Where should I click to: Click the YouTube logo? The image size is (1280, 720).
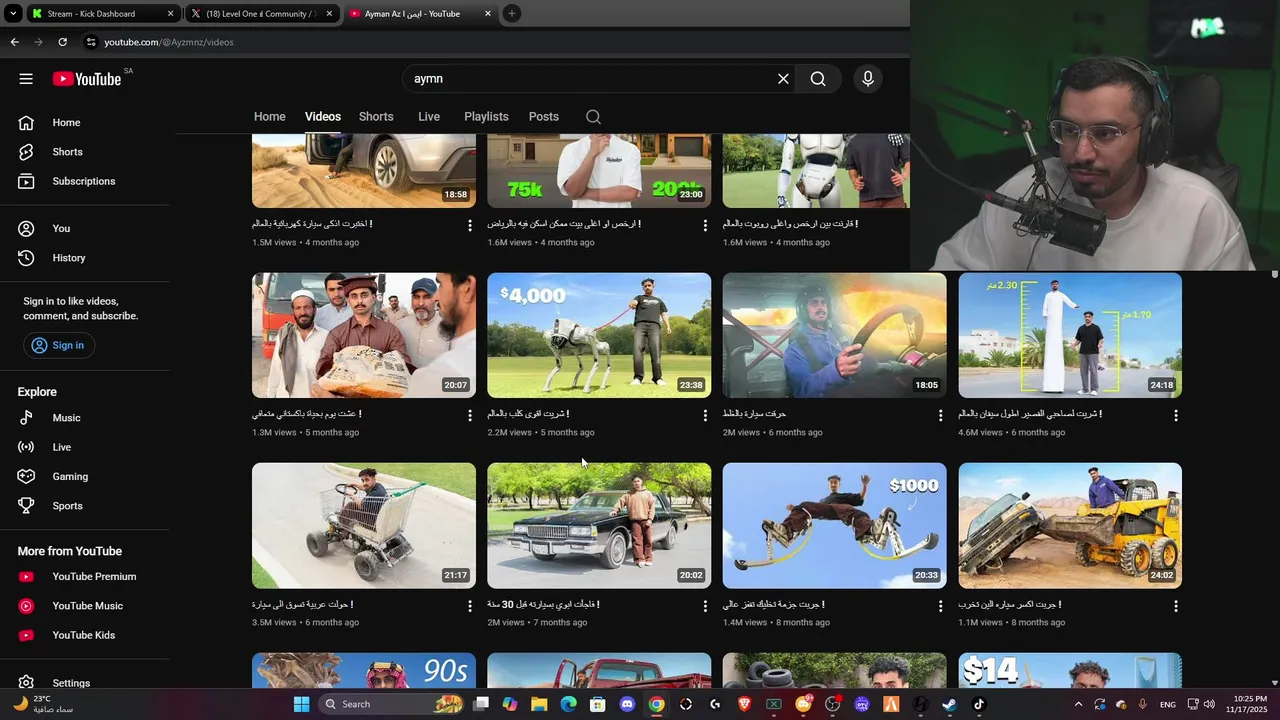point(87,79)
